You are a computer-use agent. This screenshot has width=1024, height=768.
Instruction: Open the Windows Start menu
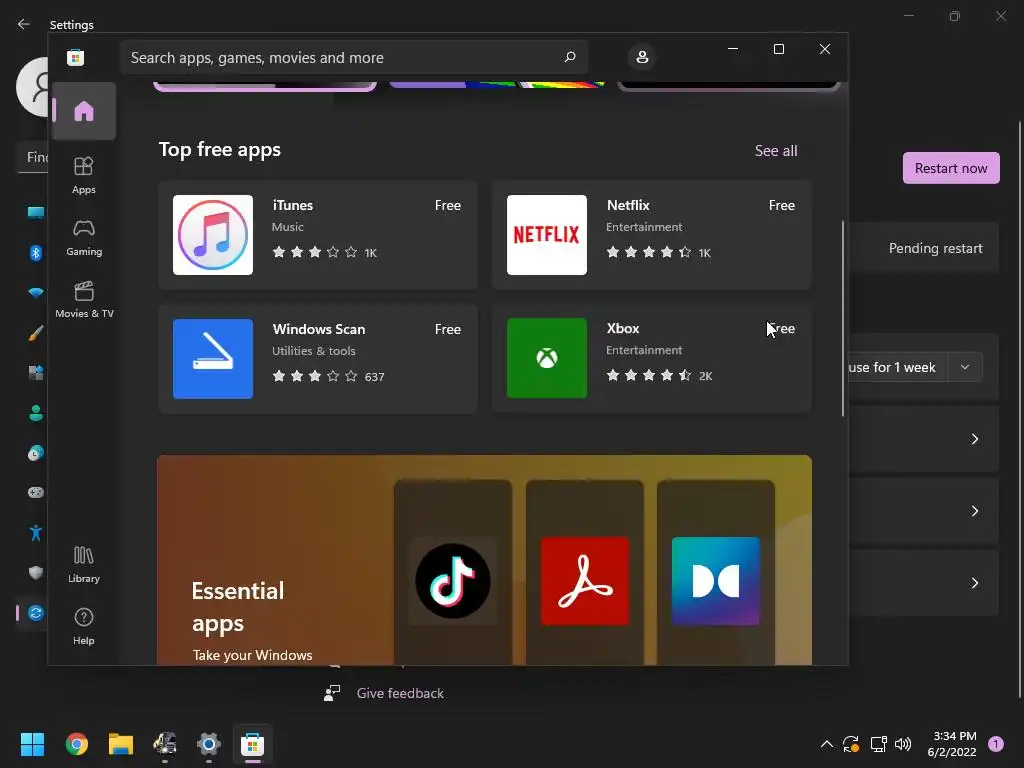32,744
